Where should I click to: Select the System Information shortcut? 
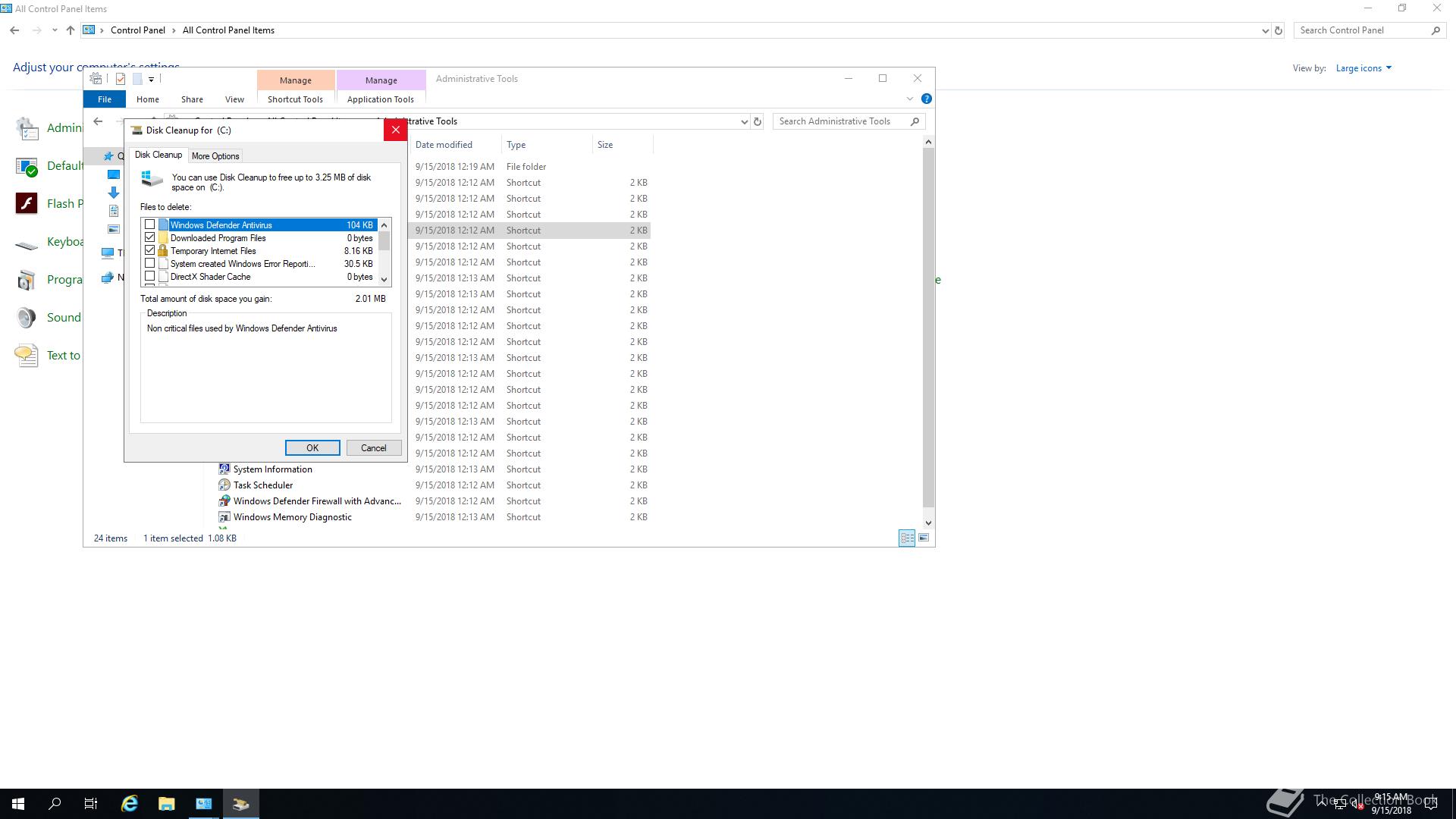[x=272, y=469]
